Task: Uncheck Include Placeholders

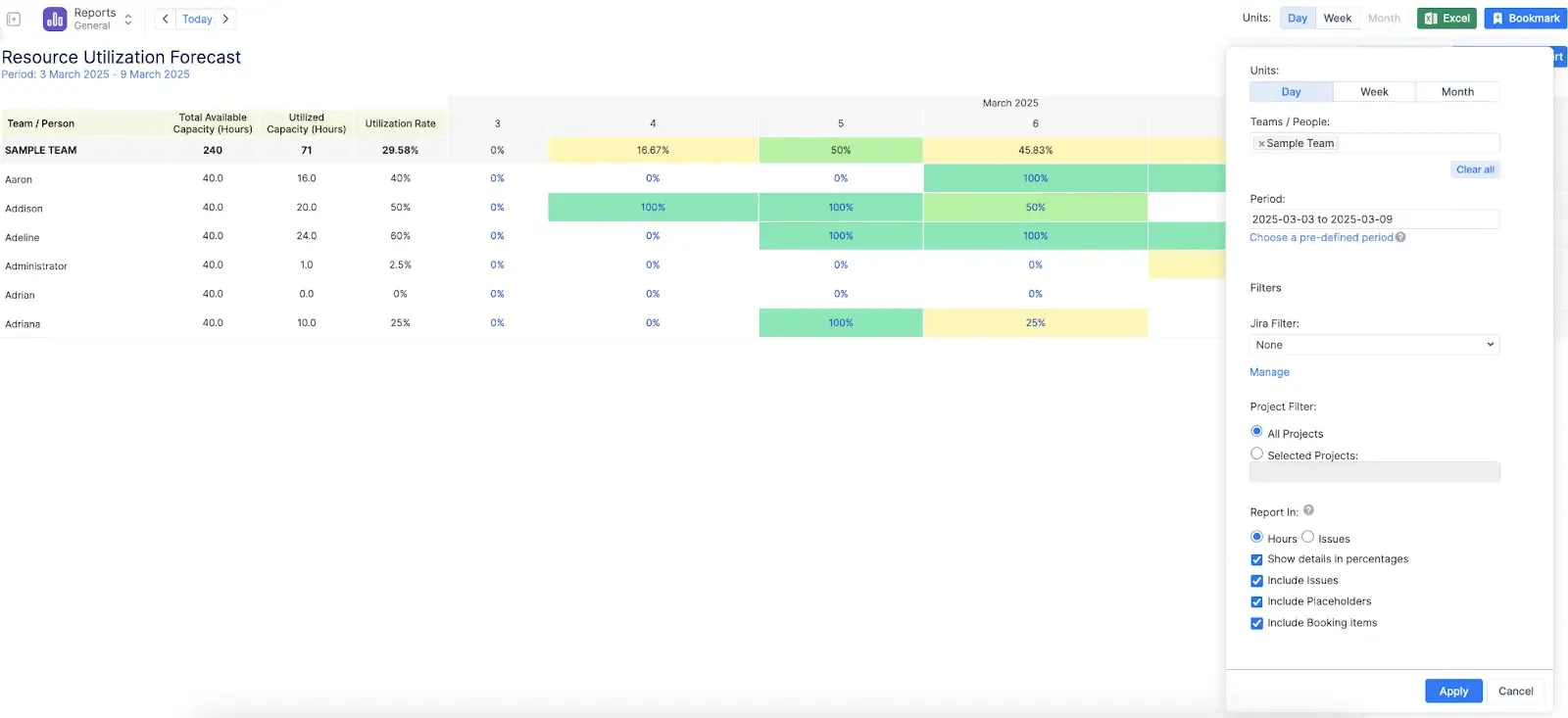Action: point(1257,601)
